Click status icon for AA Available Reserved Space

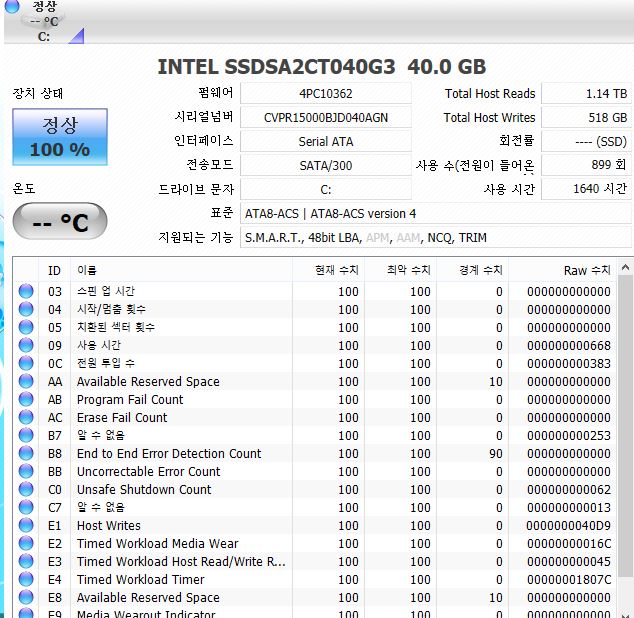coord(26,381)
